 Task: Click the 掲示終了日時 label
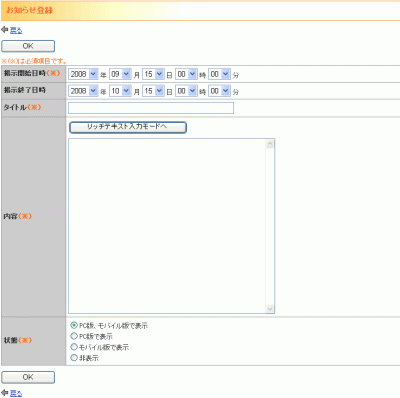pos(25,90)
